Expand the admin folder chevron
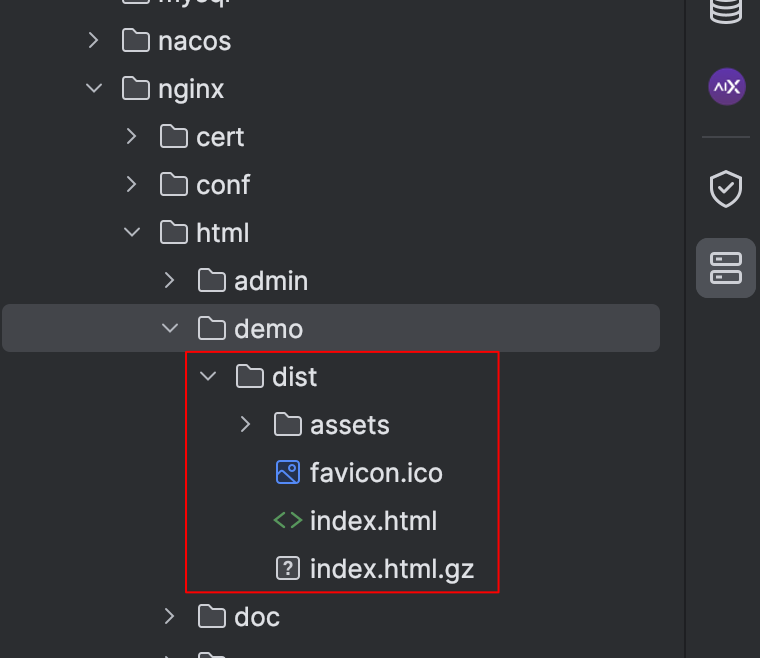The height and width of the screenshot is (658, 760). 170,281
